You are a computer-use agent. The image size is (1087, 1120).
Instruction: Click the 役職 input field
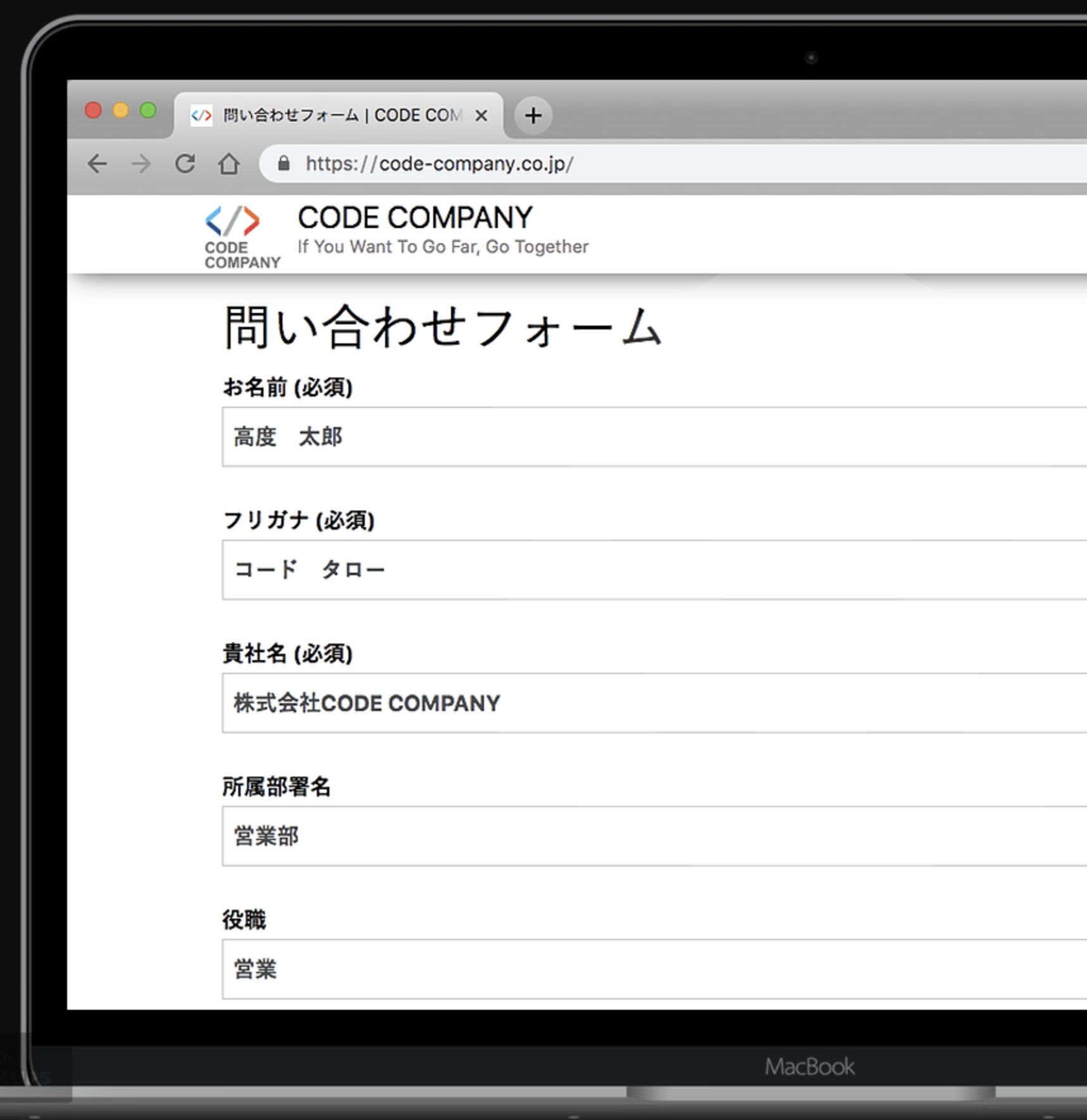(654, 969)
